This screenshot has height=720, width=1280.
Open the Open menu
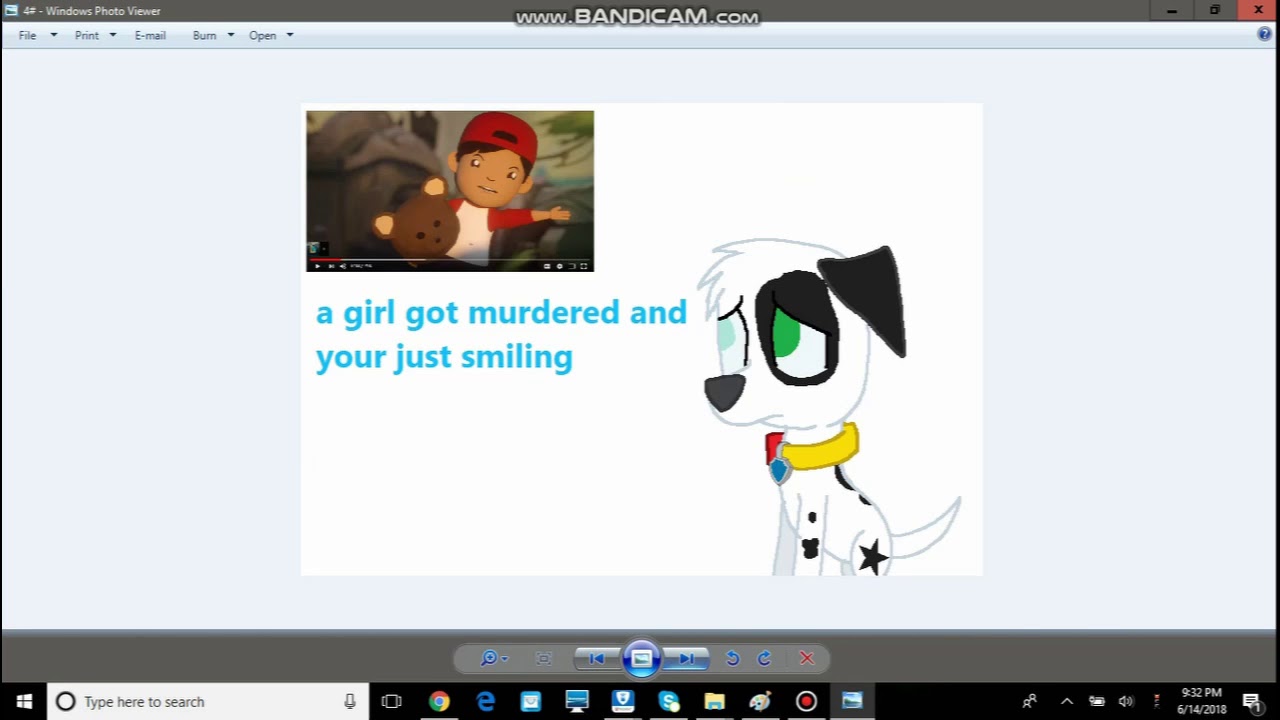(x=262, y=35)
